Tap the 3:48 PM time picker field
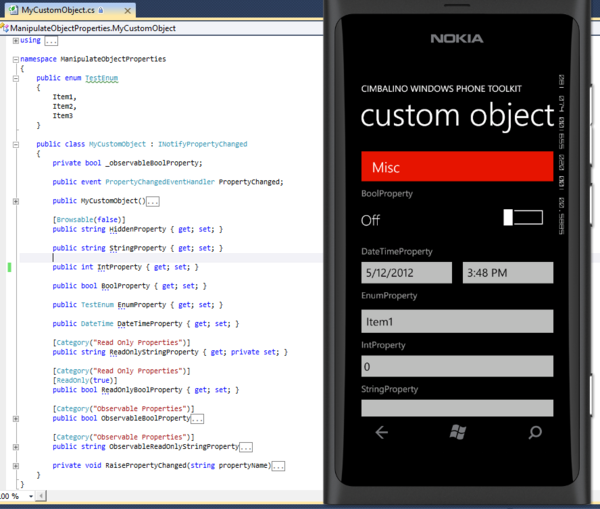 click(x=508, y=273)
